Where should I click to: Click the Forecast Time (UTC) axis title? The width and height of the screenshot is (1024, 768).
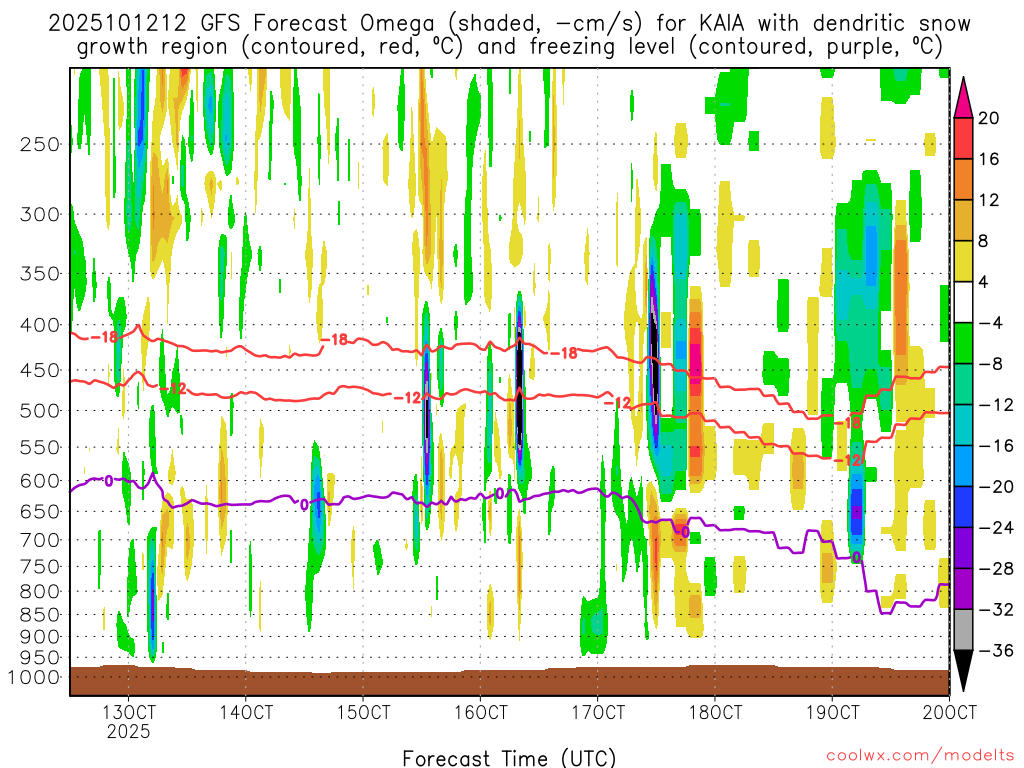(509, 758)
